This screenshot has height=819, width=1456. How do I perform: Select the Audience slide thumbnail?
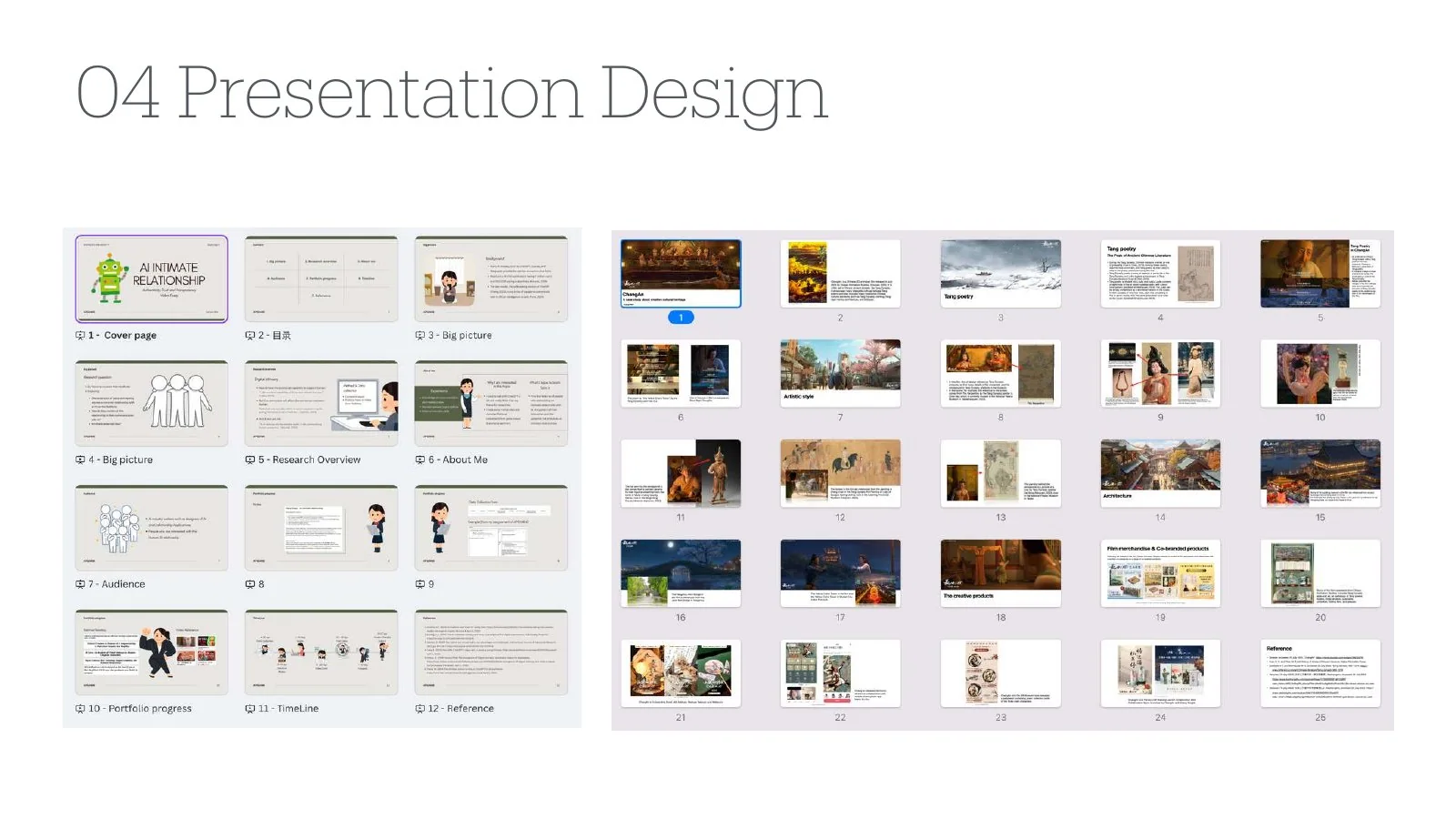152,528
